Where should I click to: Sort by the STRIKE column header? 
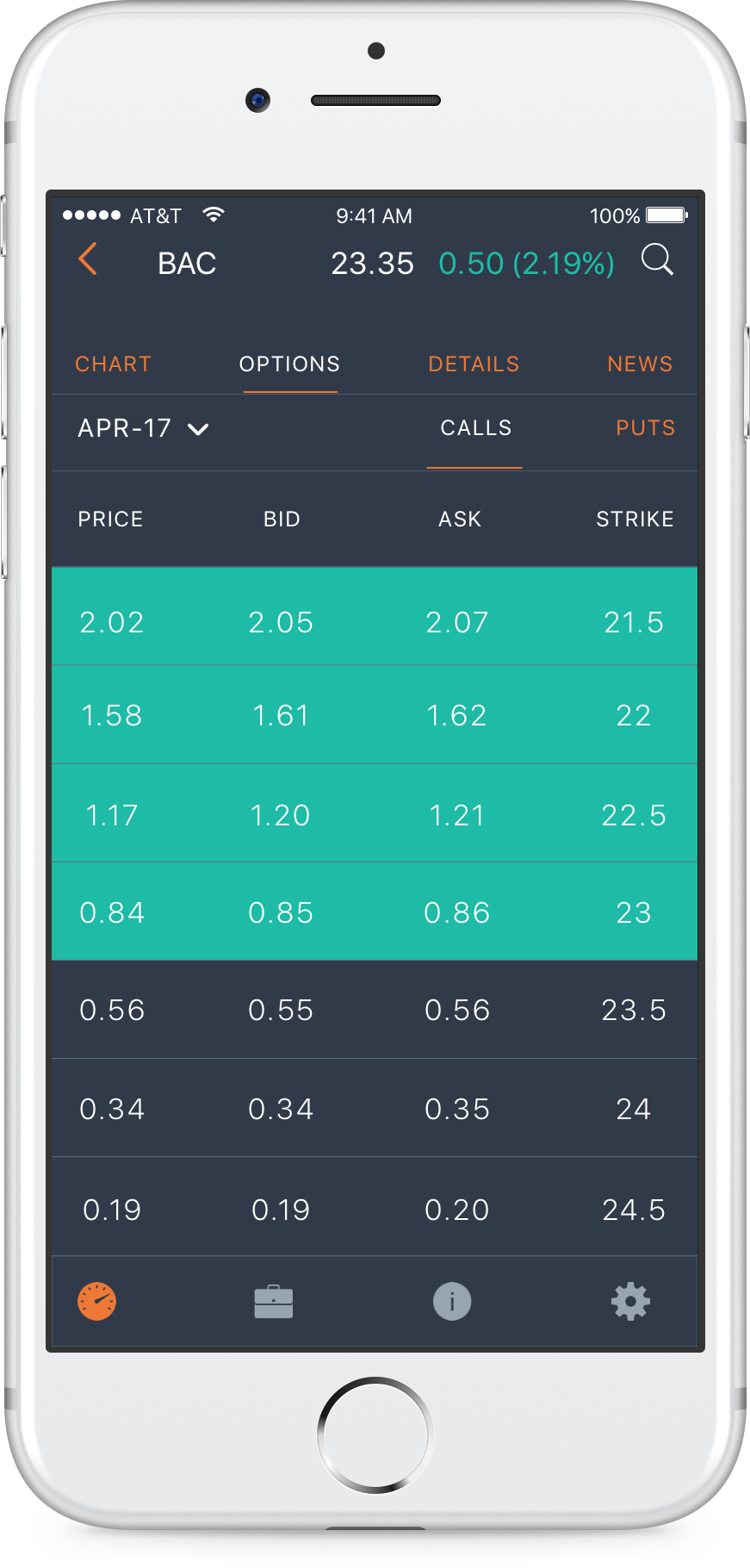(635, 520)
